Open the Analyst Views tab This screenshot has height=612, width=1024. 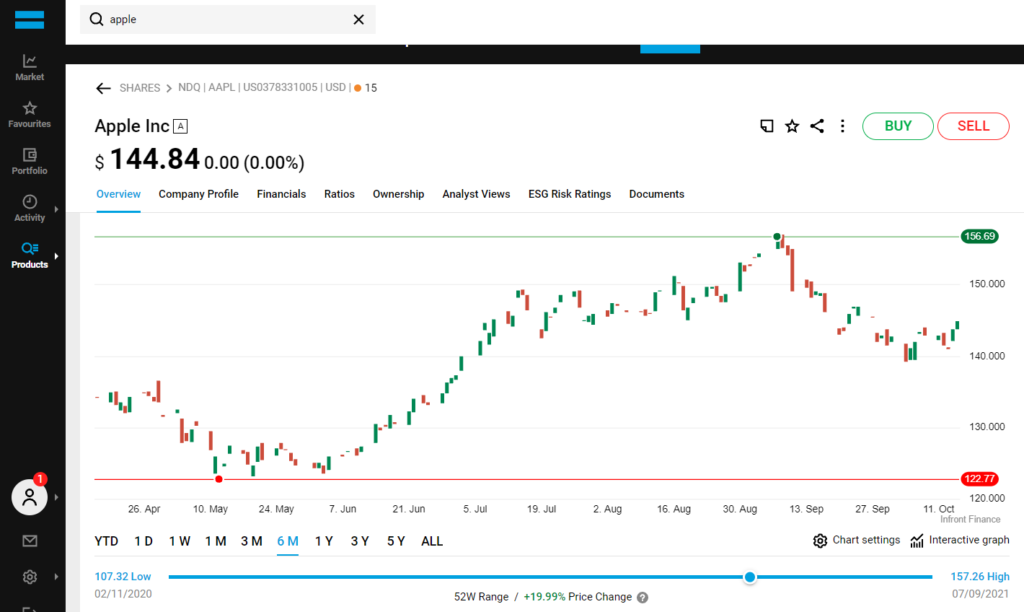click(x=476, y=194)
